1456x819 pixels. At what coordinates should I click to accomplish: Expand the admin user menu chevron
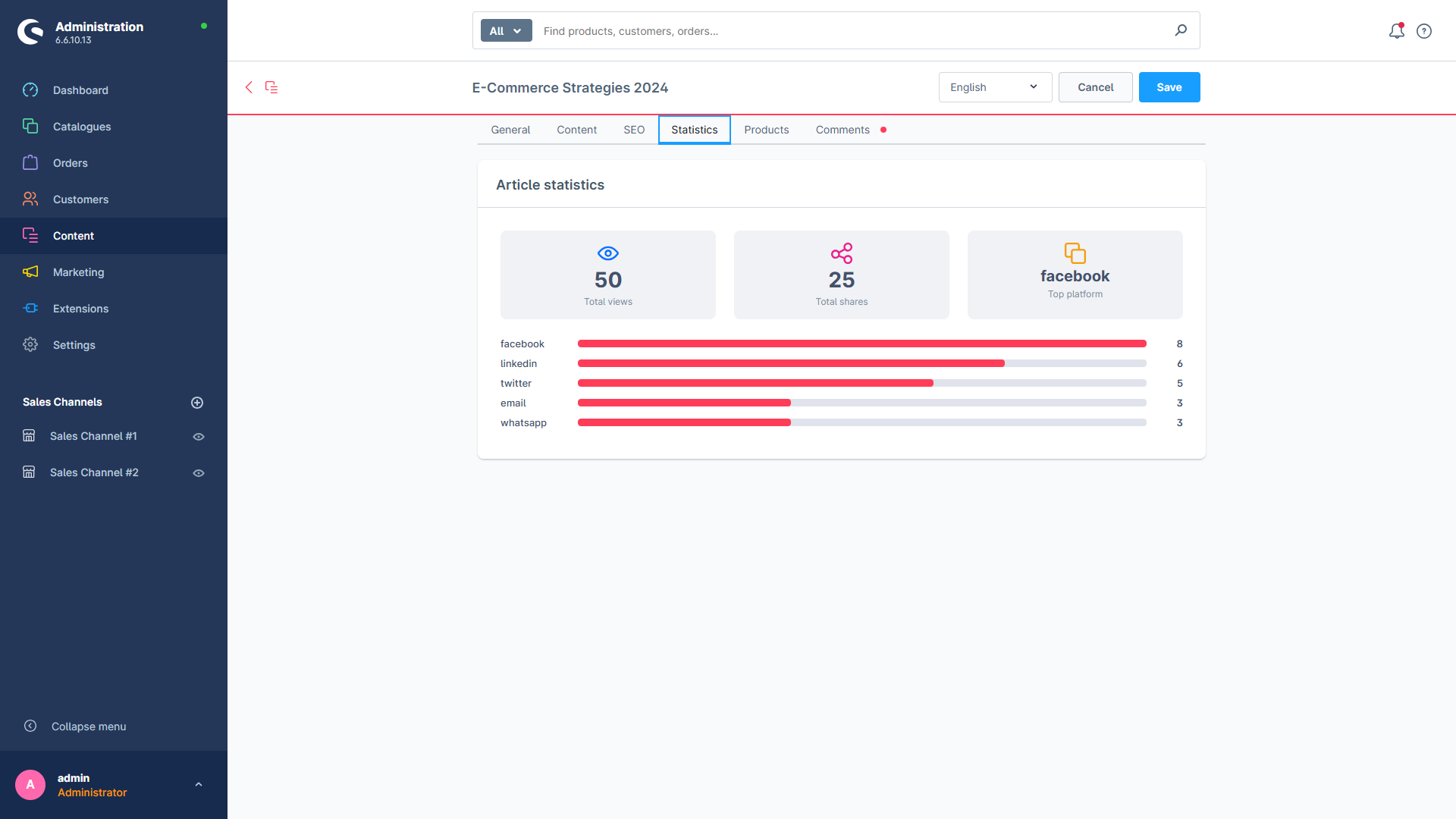point(199,785)
